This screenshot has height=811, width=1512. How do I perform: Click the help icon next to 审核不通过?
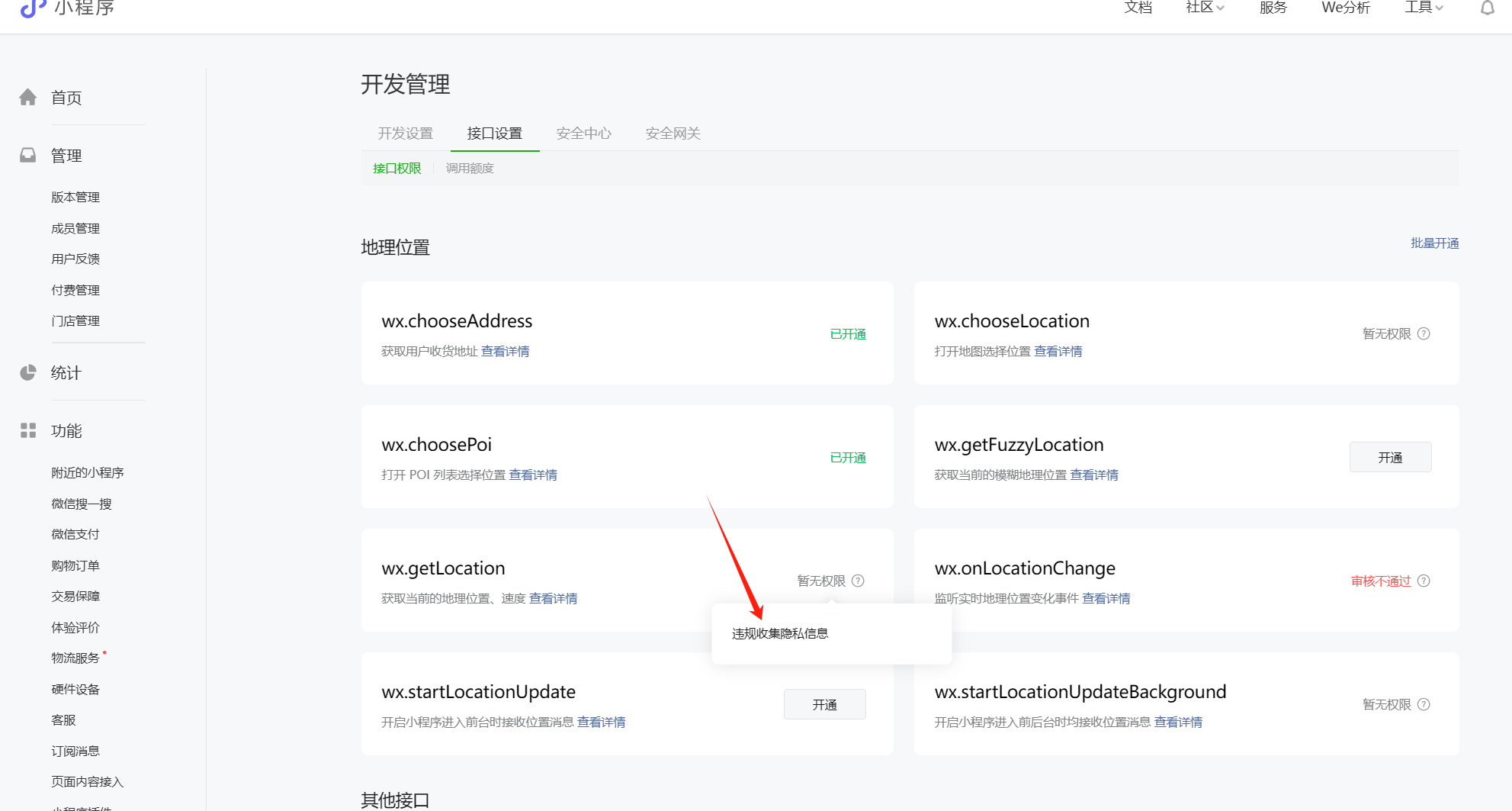tap(1424, 581)
